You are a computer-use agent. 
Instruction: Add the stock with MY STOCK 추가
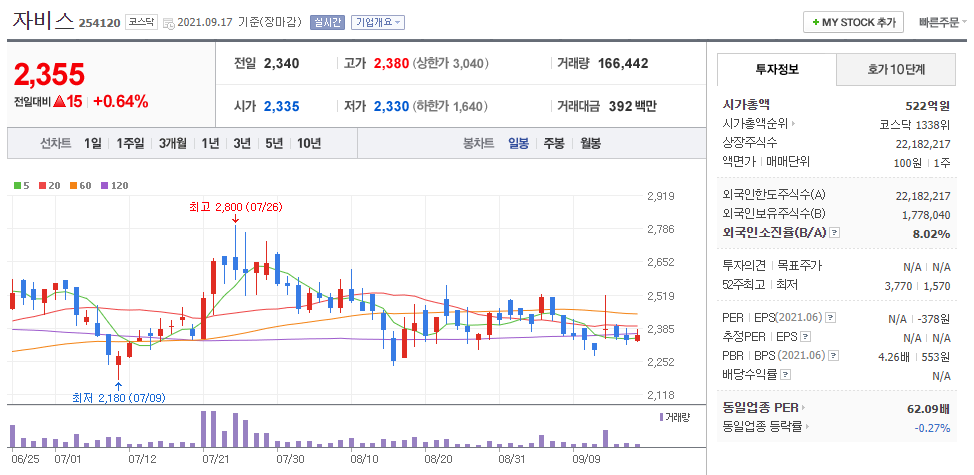point(853,22)
